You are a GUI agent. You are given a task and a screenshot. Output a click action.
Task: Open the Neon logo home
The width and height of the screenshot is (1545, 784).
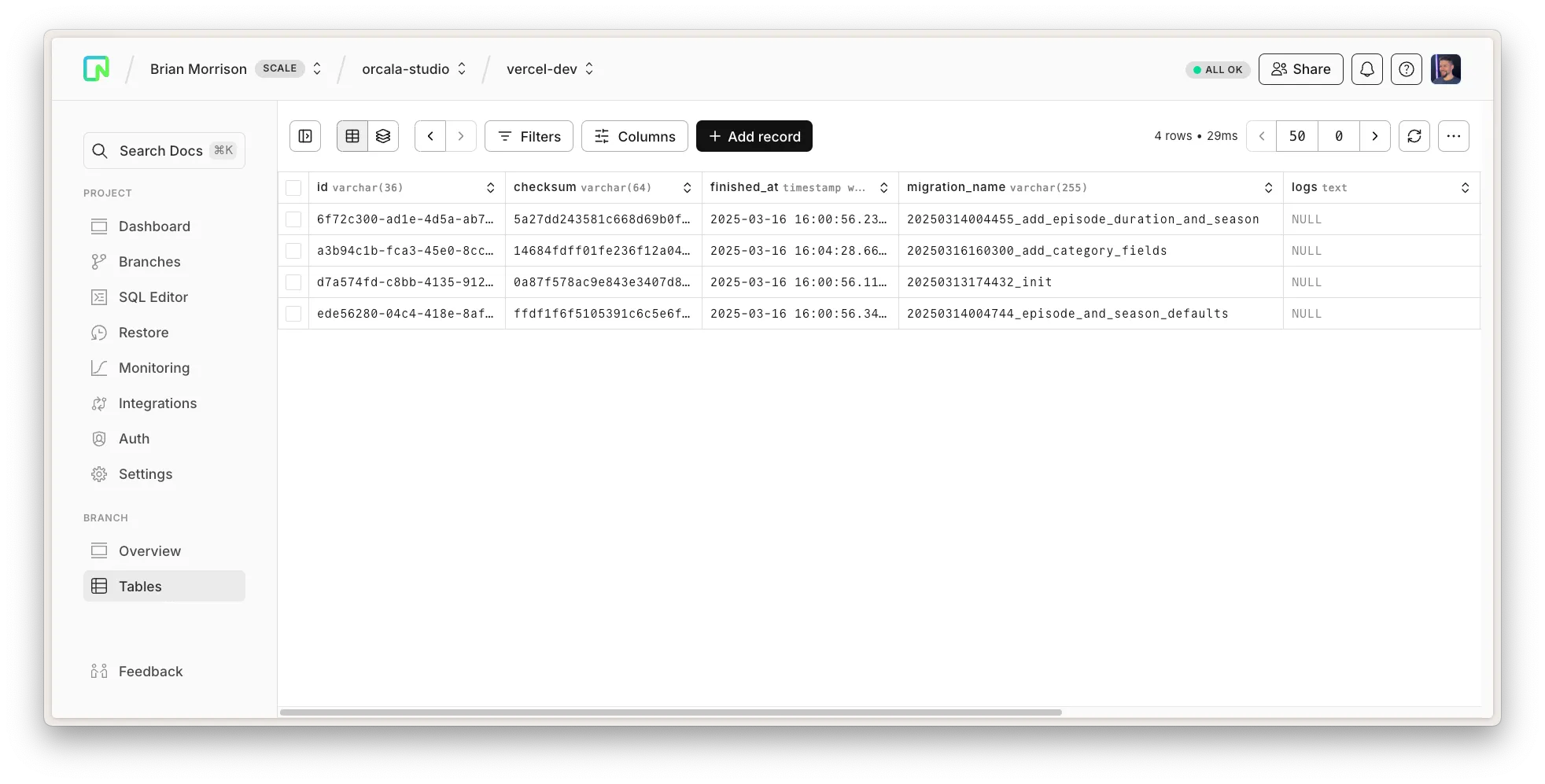[96, 69]
